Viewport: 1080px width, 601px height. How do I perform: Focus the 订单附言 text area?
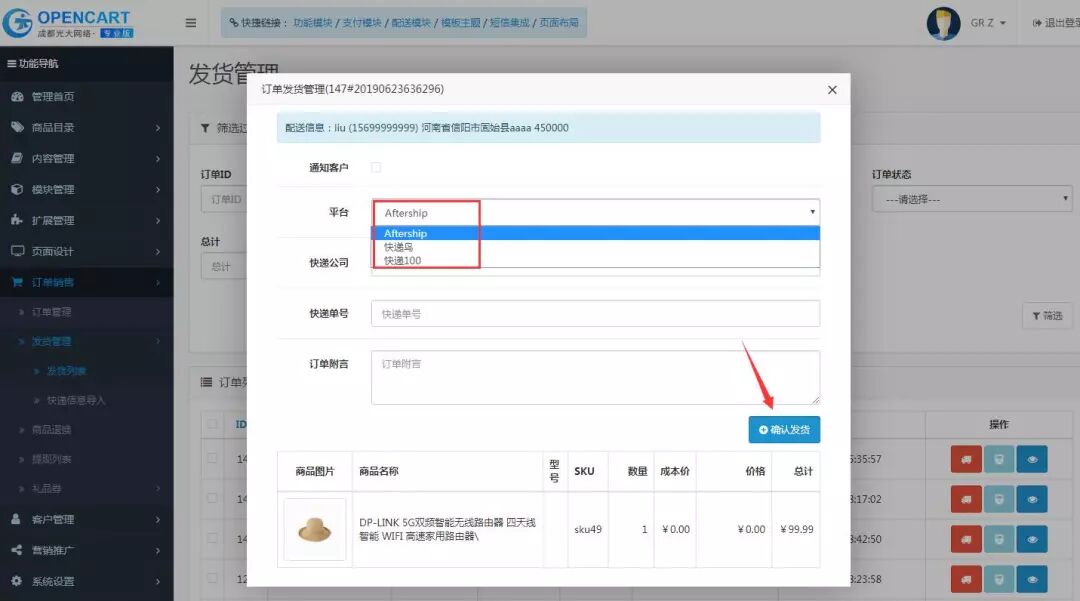[595, 377]
